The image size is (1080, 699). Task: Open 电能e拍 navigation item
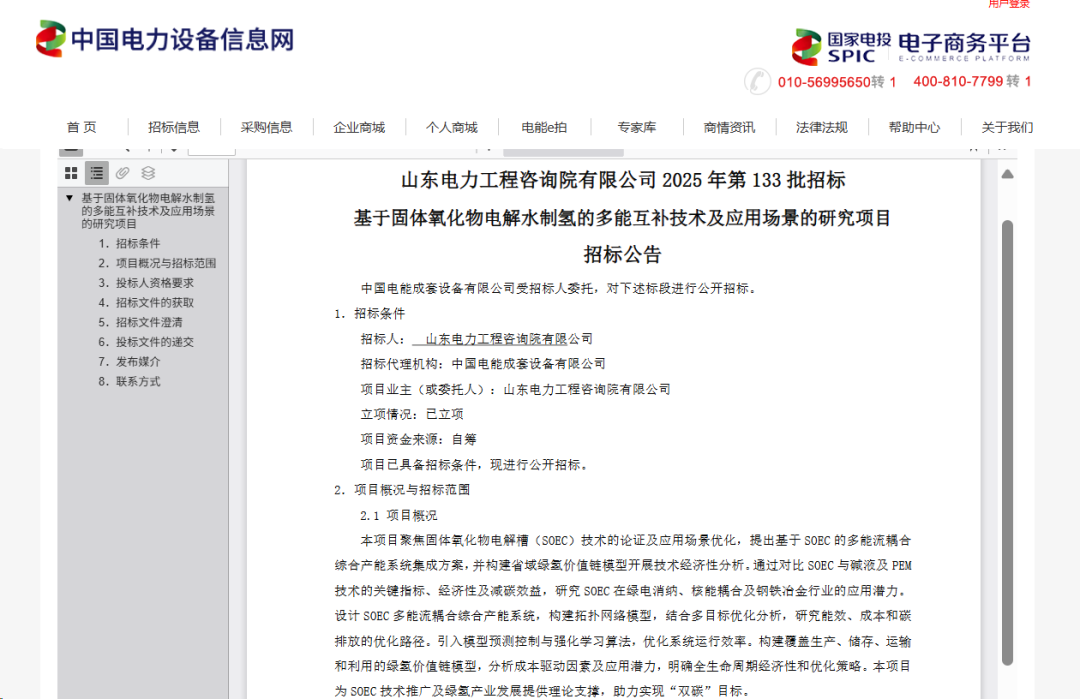[x=543, y=127]
